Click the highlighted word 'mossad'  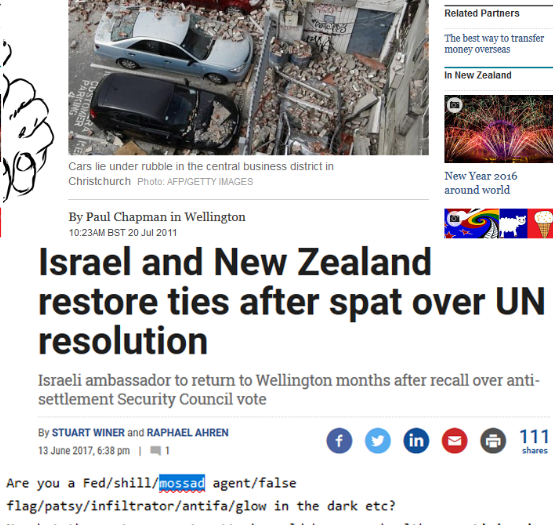[x=182, y=483]
